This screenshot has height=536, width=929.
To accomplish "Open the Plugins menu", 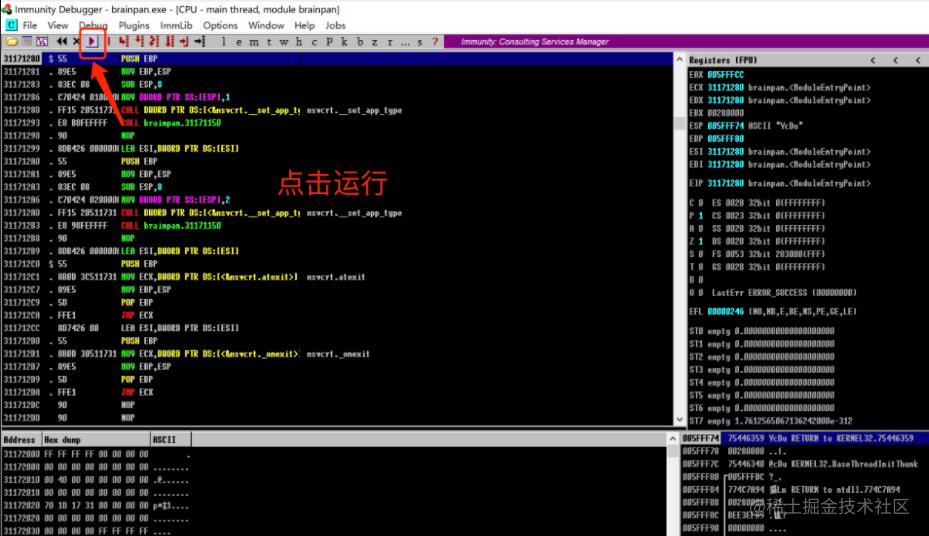I will pos(134,25).
